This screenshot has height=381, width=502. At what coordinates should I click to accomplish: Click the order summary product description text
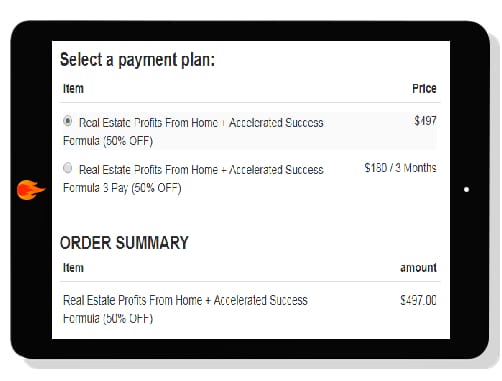coord(185,309)
